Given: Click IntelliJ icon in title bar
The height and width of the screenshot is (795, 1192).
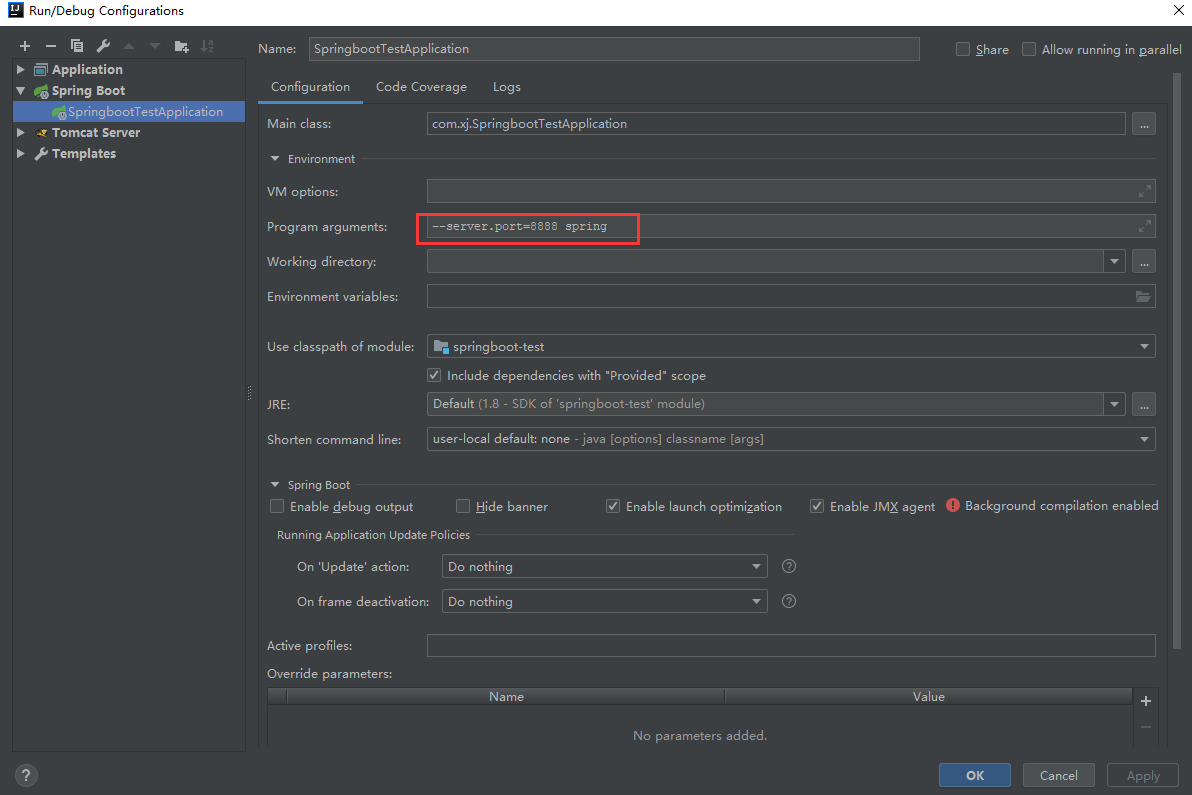Looking at the screenshot, I should coord(15,11).
